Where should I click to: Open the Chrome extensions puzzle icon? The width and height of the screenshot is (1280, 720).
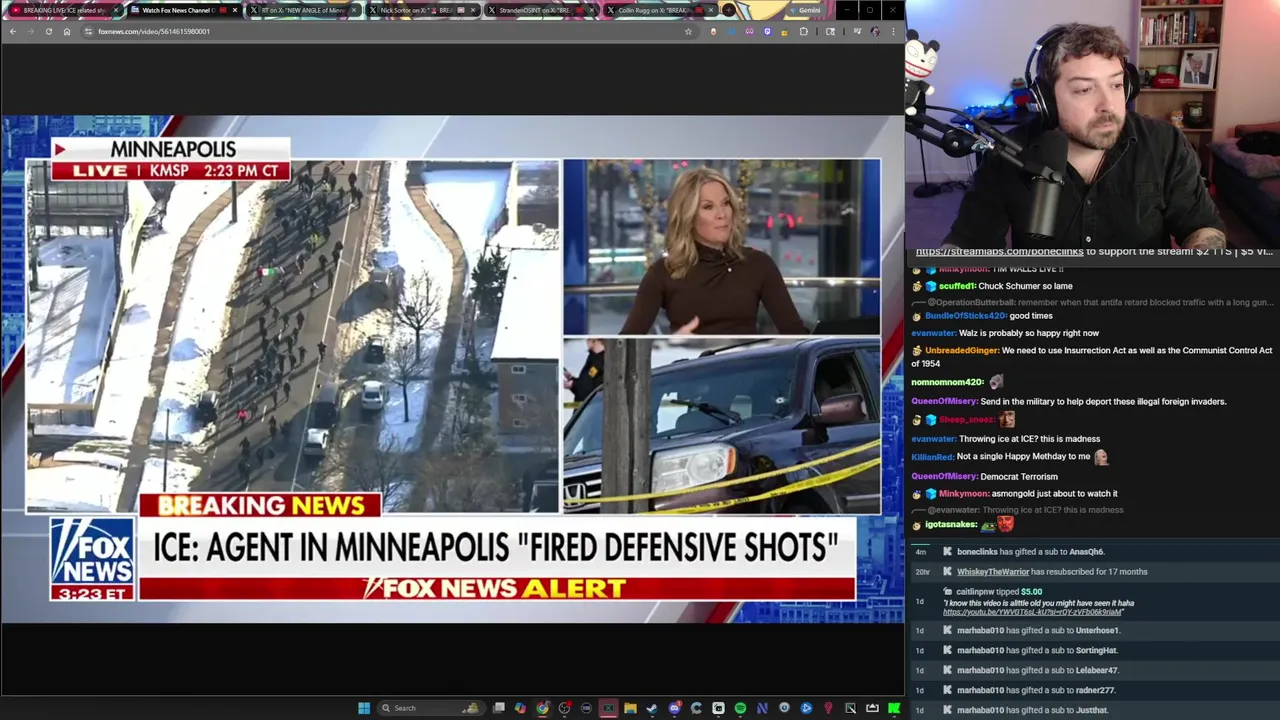pyautogui.click(x=803, y=31)
